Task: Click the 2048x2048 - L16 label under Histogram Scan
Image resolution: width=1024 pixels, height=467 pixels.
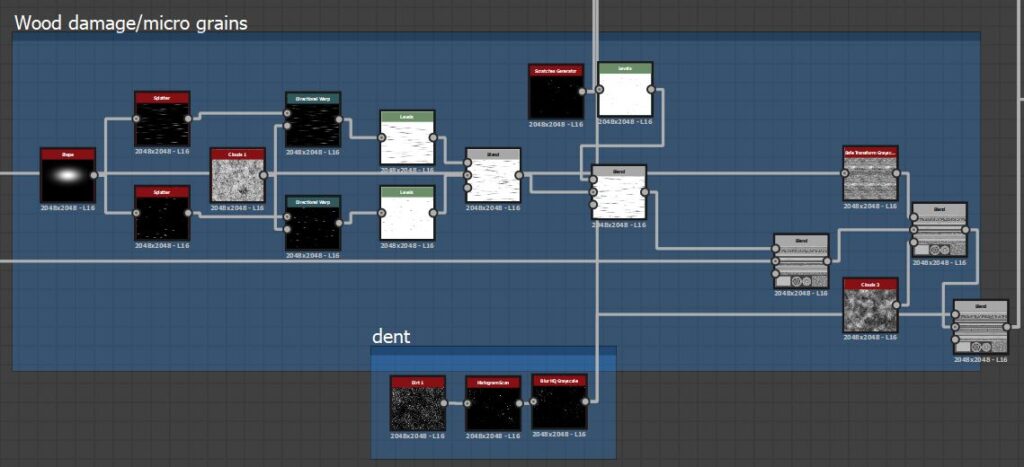Action: tap(493, 436)
